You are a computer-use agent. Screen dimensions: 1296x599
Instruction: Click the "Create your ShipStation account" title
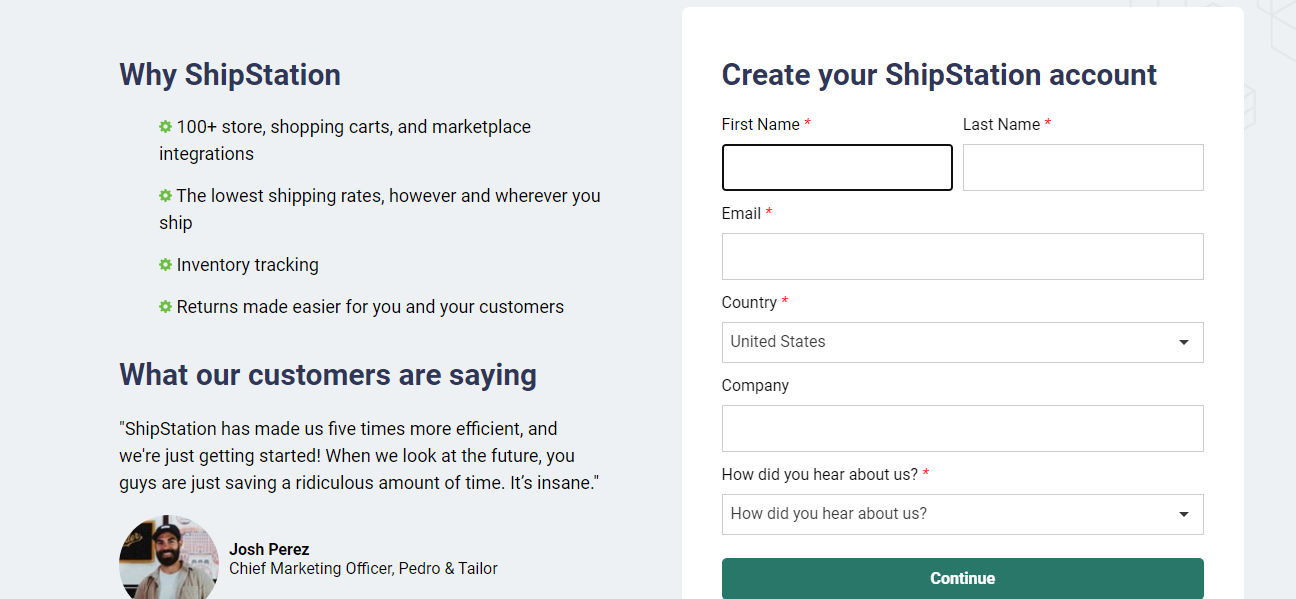[939, 75]
